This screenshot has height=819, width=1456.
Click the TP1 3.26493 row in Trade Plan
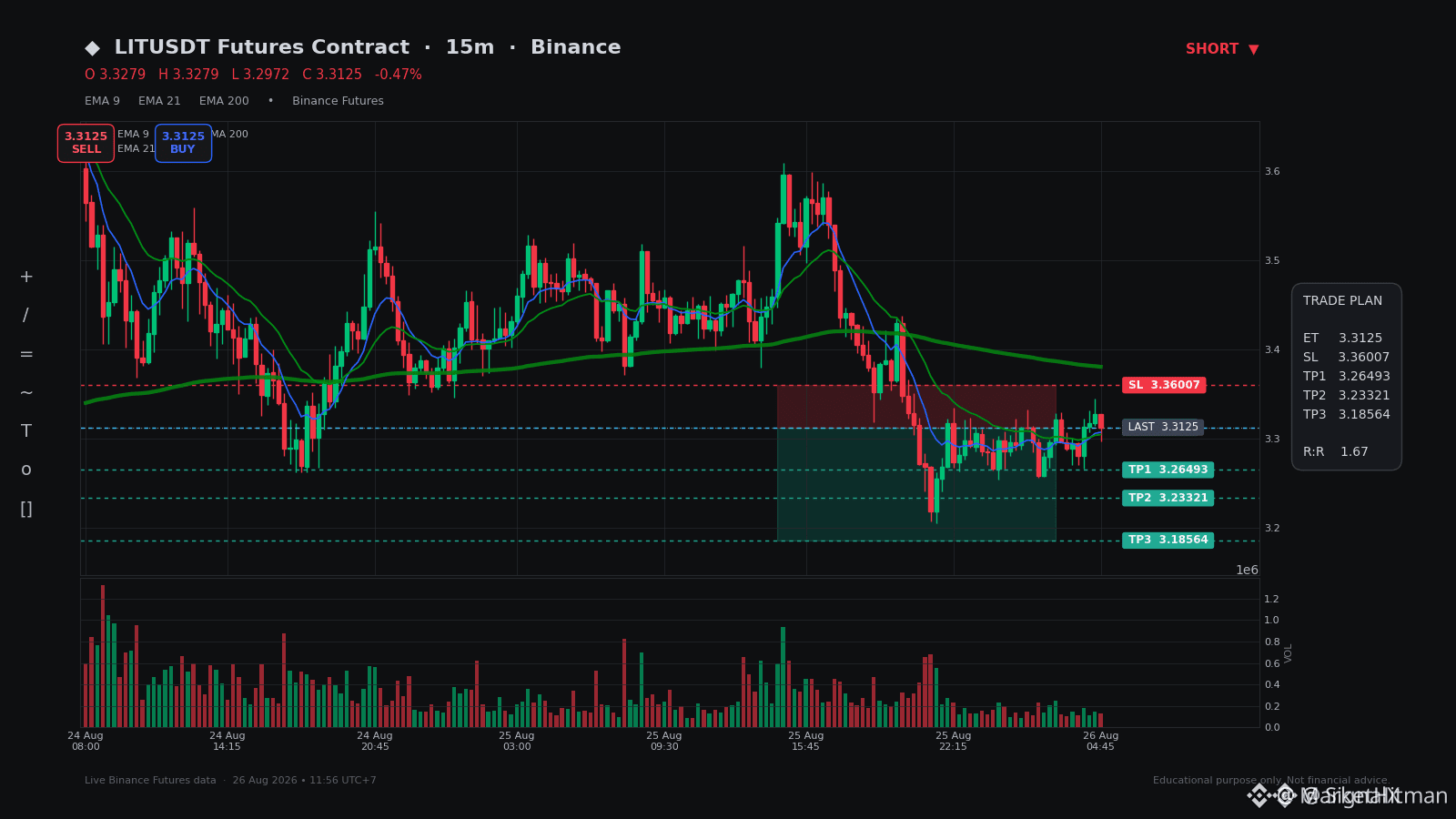point(1346,377)
